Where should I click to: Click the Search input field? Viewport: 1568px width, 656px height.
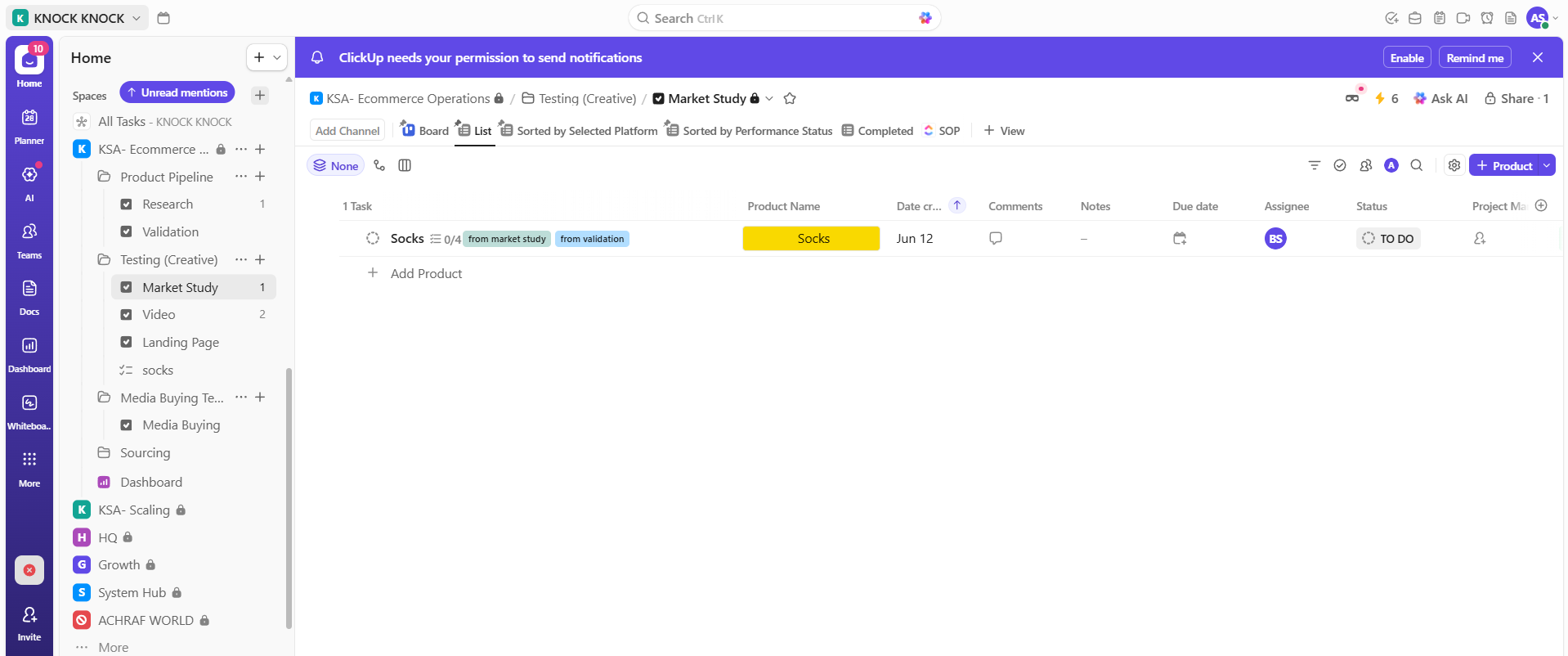pyautogui.click(x=783, y=18)
